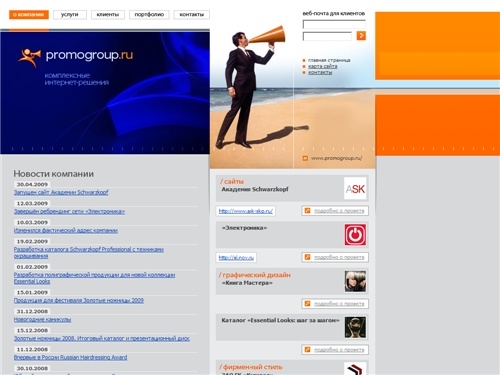Click the «Академия Schwarzkopf» project title
This screenshot has height=375, width=500.
pyautogui.click(x=255, y=189)
